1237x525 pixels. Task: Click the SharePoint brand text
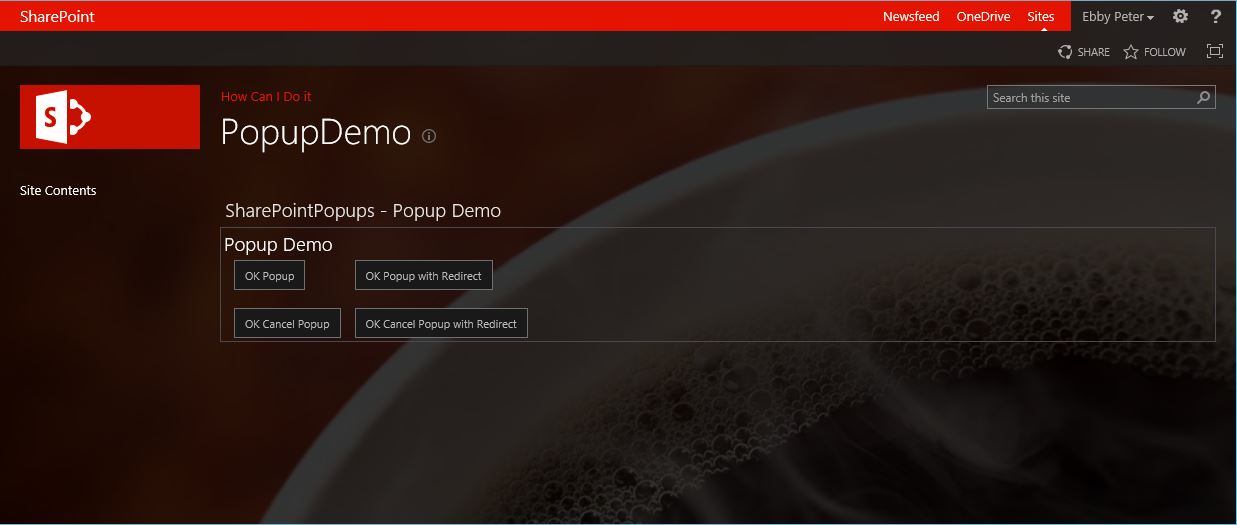pyautogui.click(x=57, y=17)
